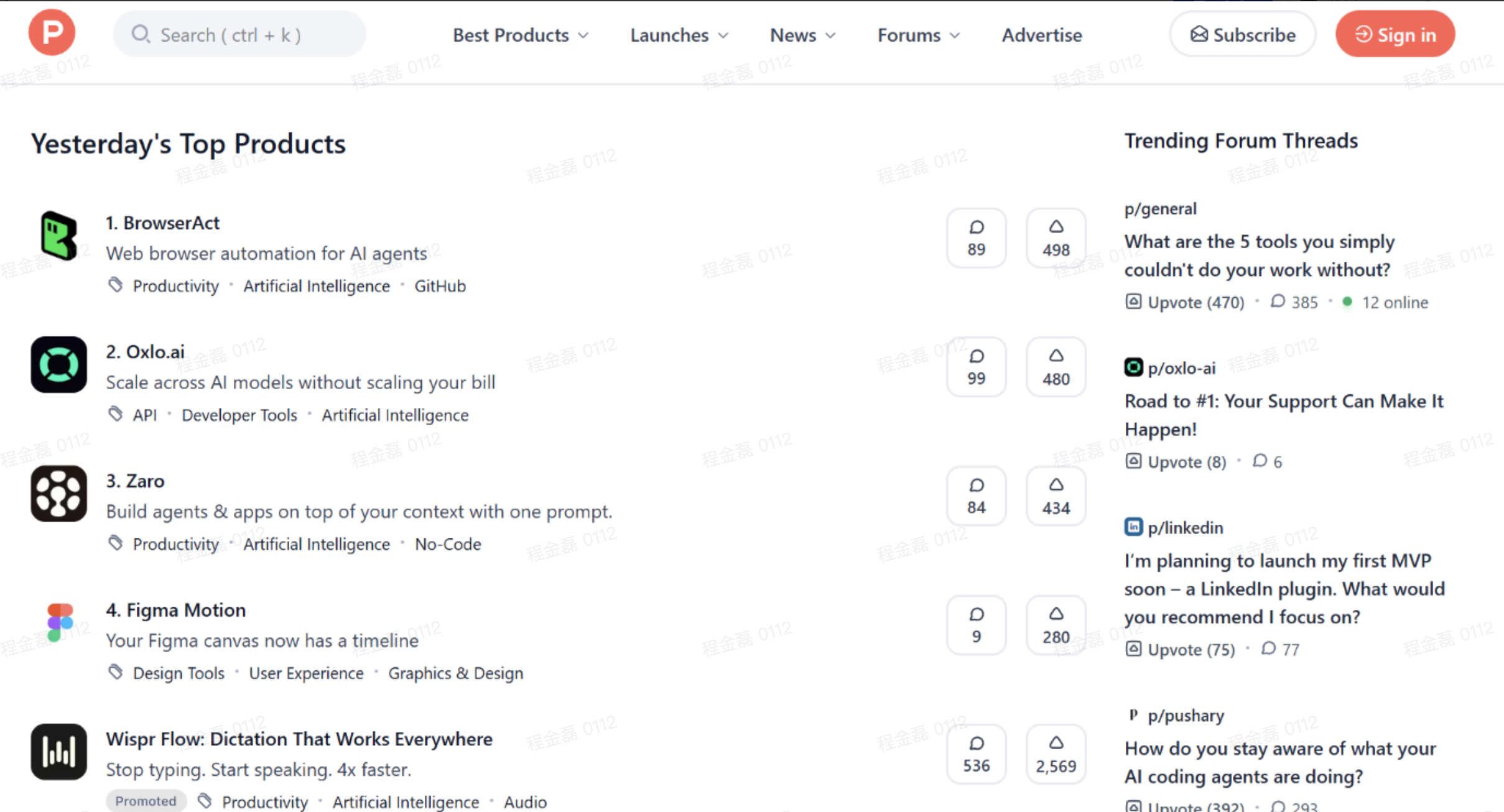This screenshot has width=1504, height=812.
Task: Select the User Experience tag
Action: pos(306,673)
